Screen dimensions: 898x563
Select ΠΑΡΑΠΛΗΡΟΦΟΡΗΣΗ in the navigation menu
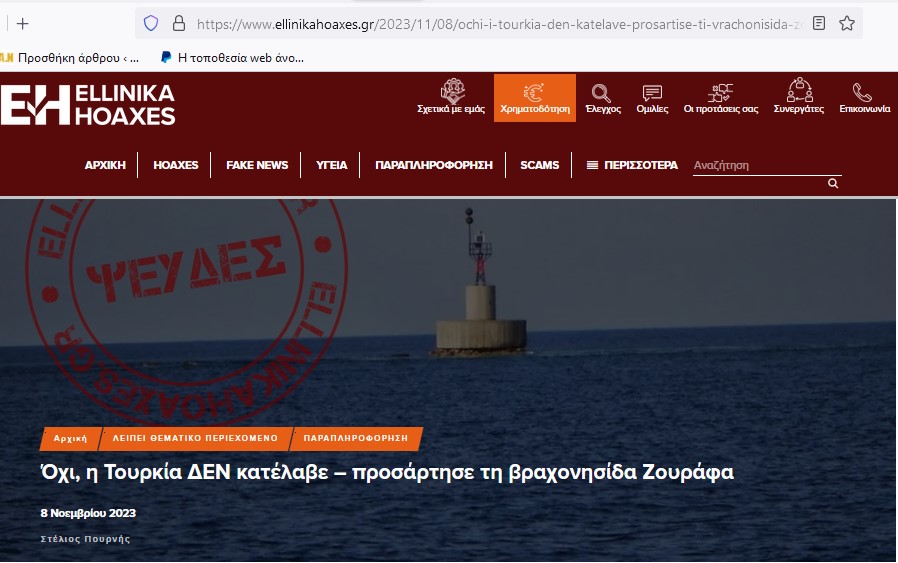click(x=434, y=165)
